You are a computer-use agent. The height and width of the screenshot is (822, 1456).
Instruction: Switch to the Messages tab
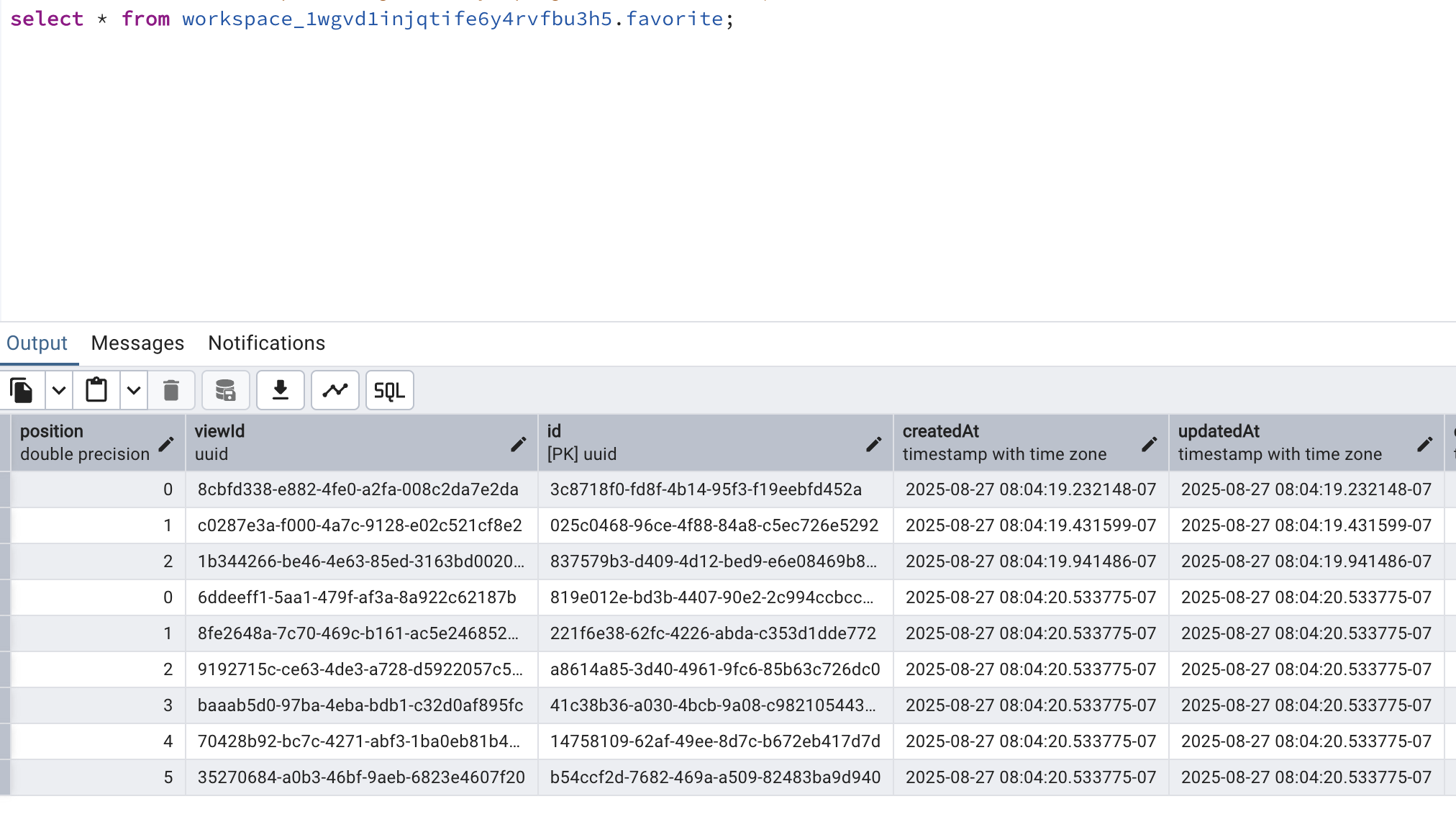pos(137,343)
